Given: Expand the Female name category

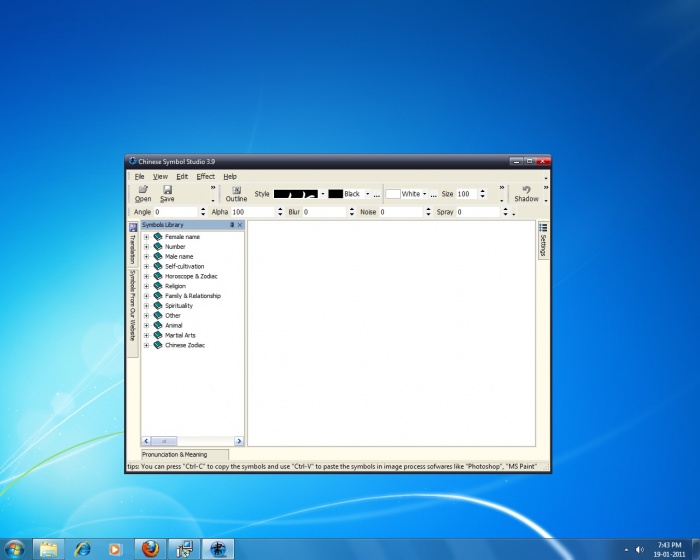Looking at the screenshot, I should [x=146, y=237].
